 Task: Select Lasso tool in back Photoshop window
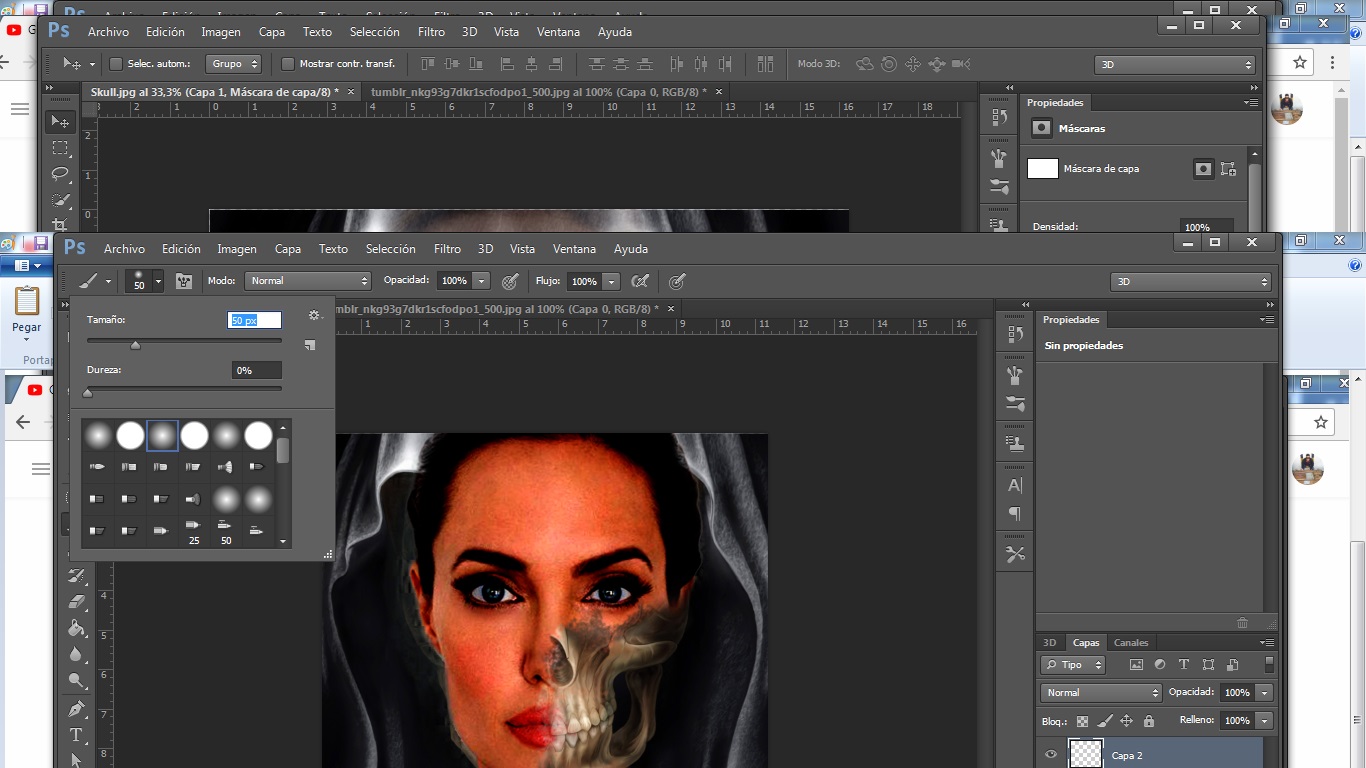[x=61, y=174]
